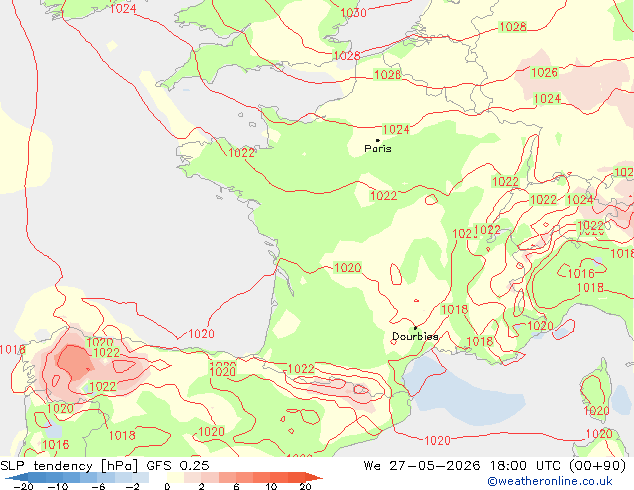Viewport: 634px width, 490px height.
Task: Click the Paris city label
Action: [x=378, y=149]
